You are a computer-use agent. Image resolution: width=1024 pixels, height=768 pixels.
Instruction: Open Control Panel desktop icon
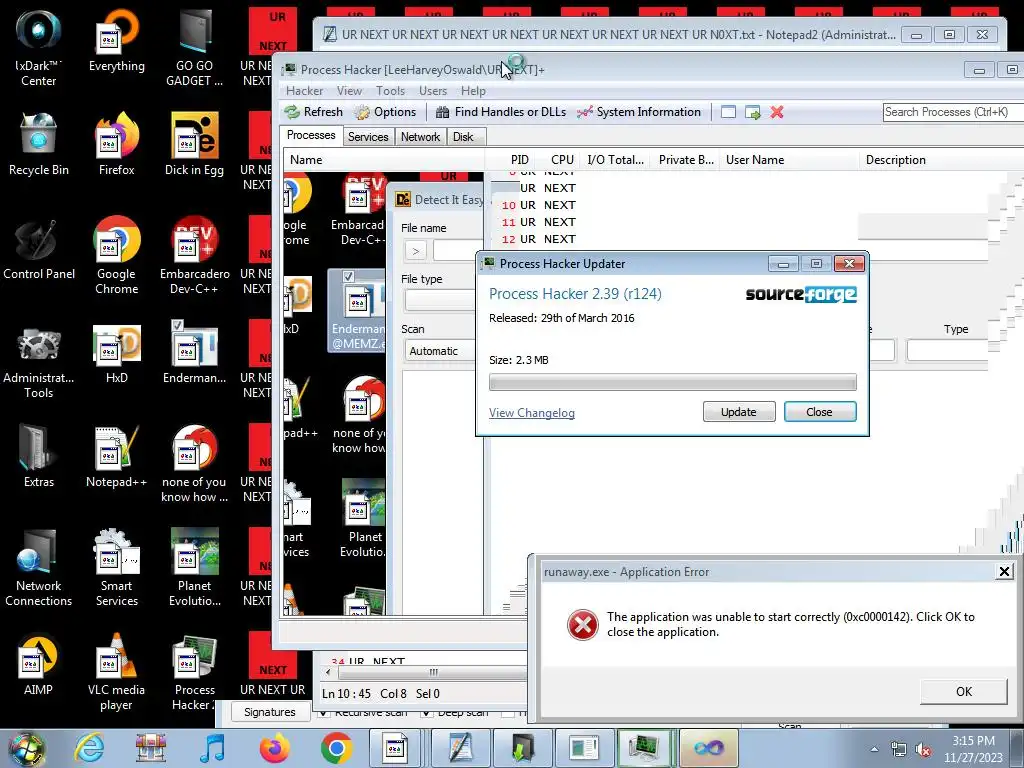pos(39,249)
